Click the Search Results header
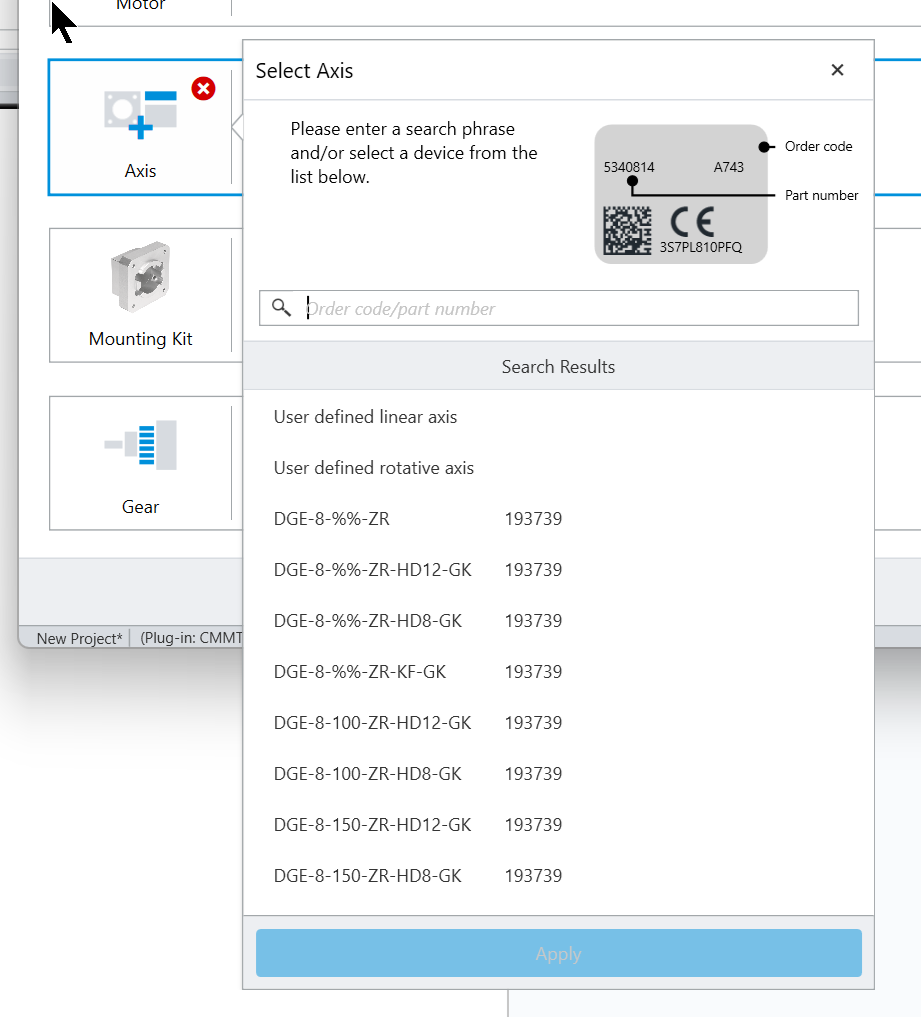 click(x=559, y=366)
